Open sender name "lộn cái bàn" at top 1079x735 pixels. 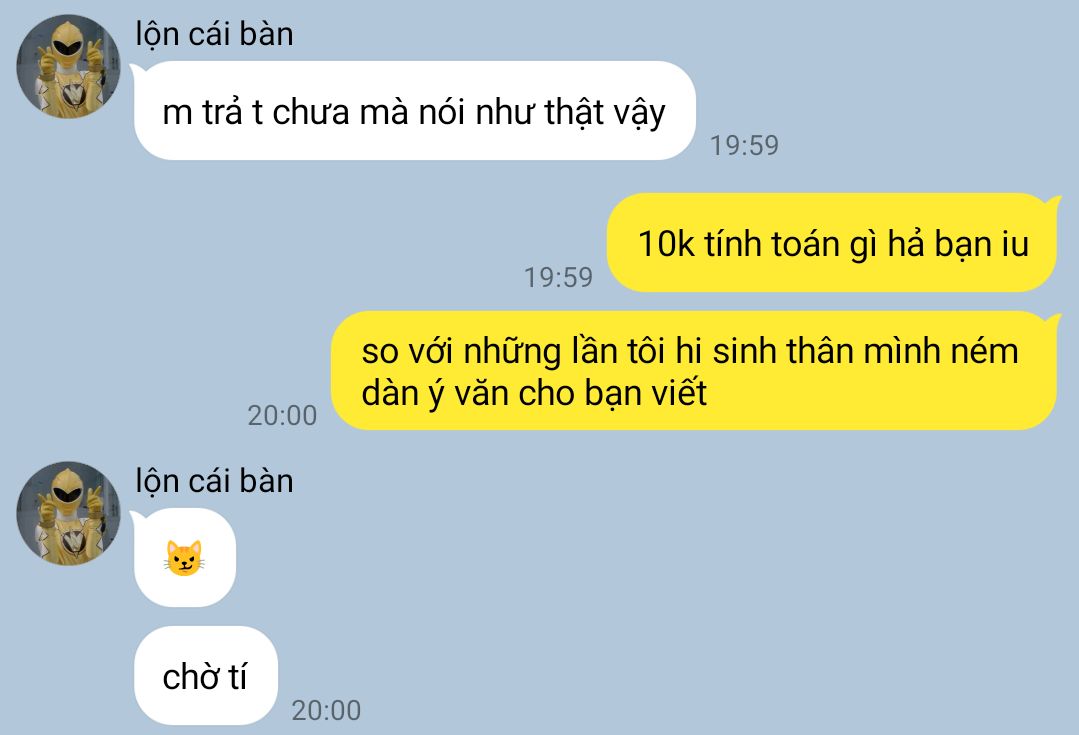(x=214, y=34)
